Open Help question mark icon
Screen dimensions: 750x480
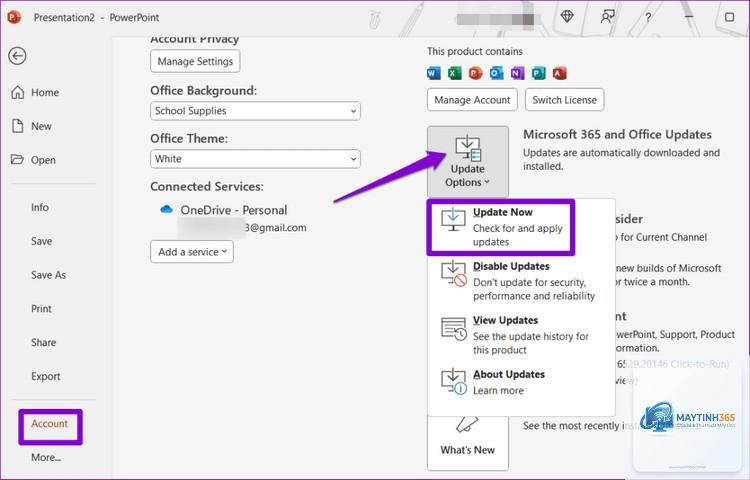tap(648, 18)
